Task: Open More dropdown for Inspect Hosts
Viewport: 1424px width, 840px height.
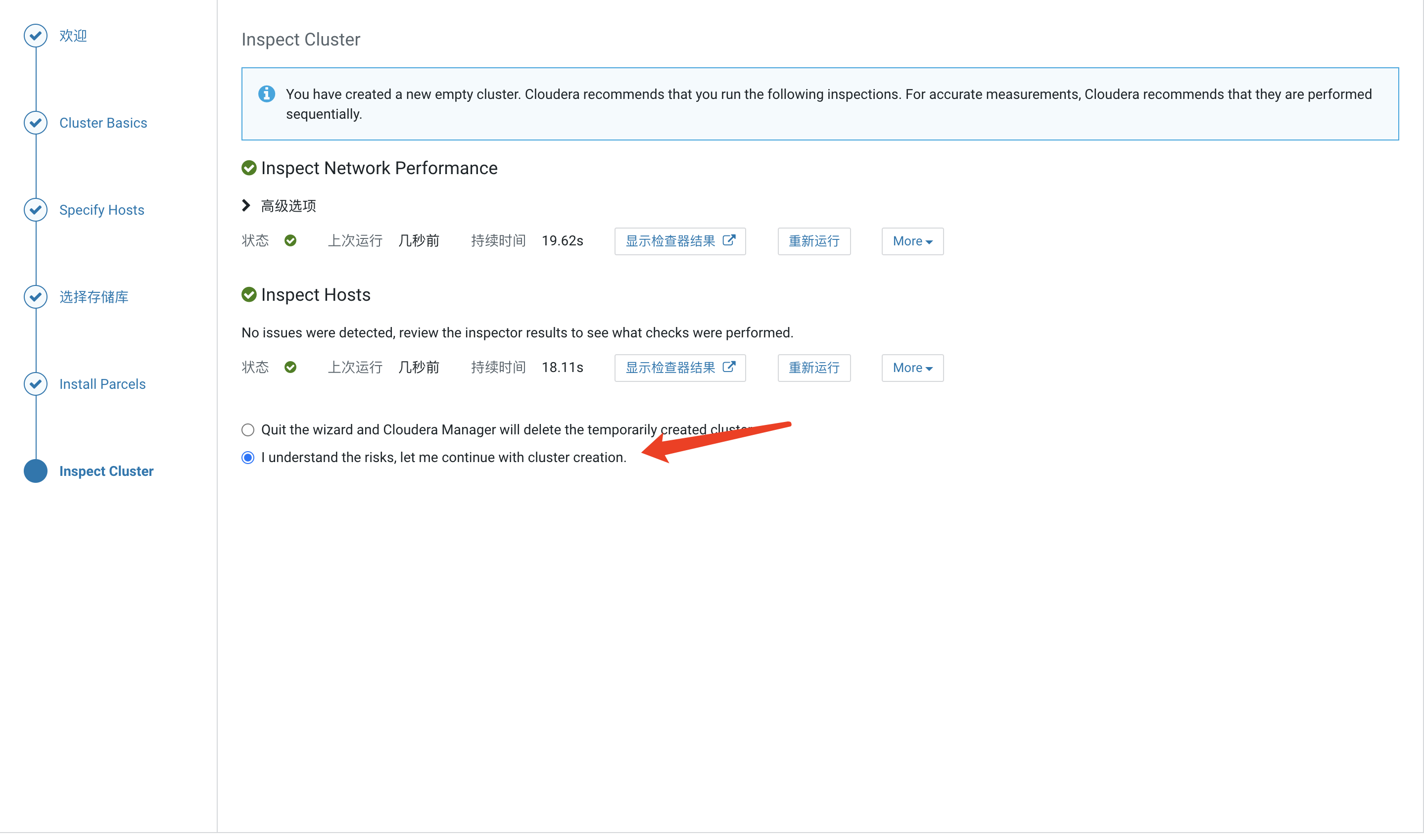Action: [x=912, y=368]
